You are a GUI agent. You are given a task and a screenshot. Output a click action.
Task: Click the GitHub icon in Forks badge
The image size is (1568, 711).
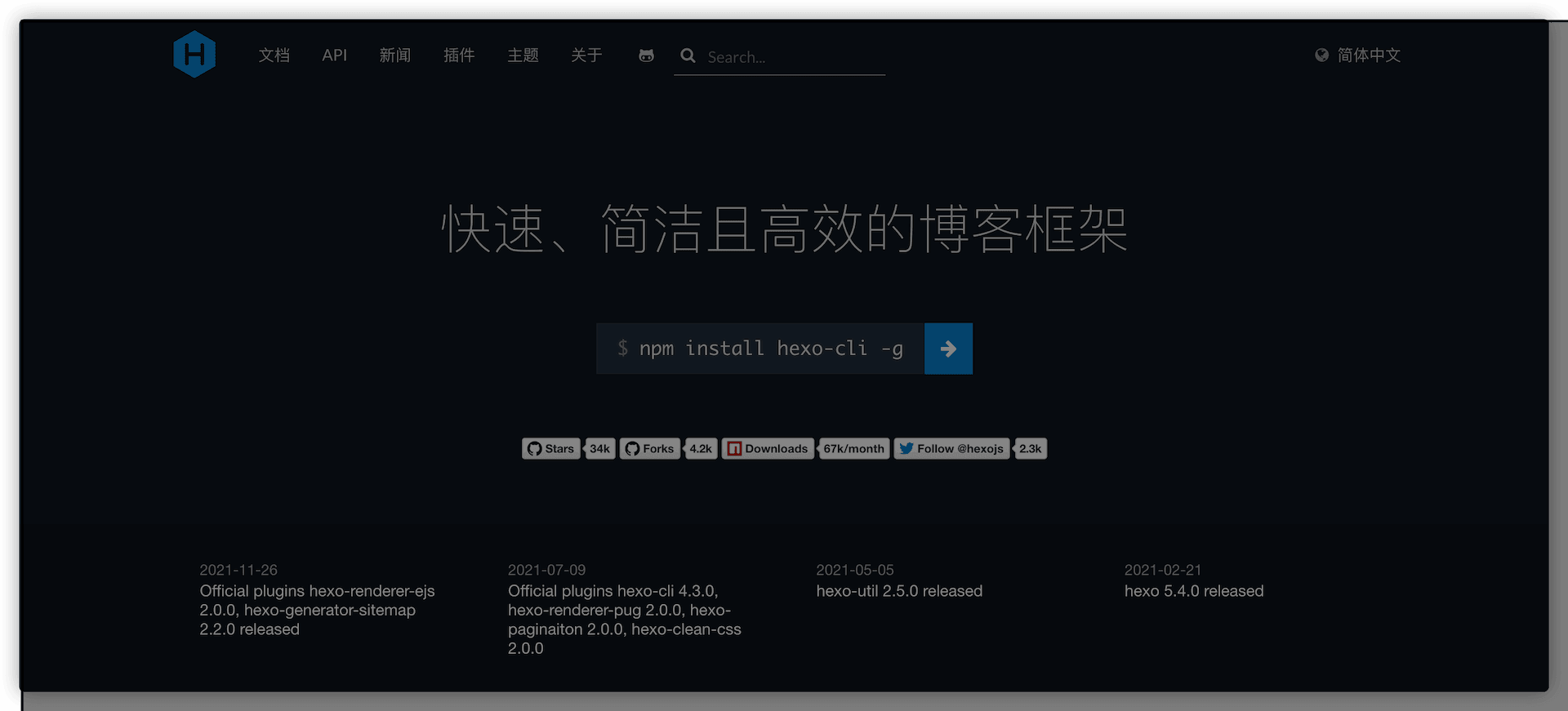click(x=632, y=449)
